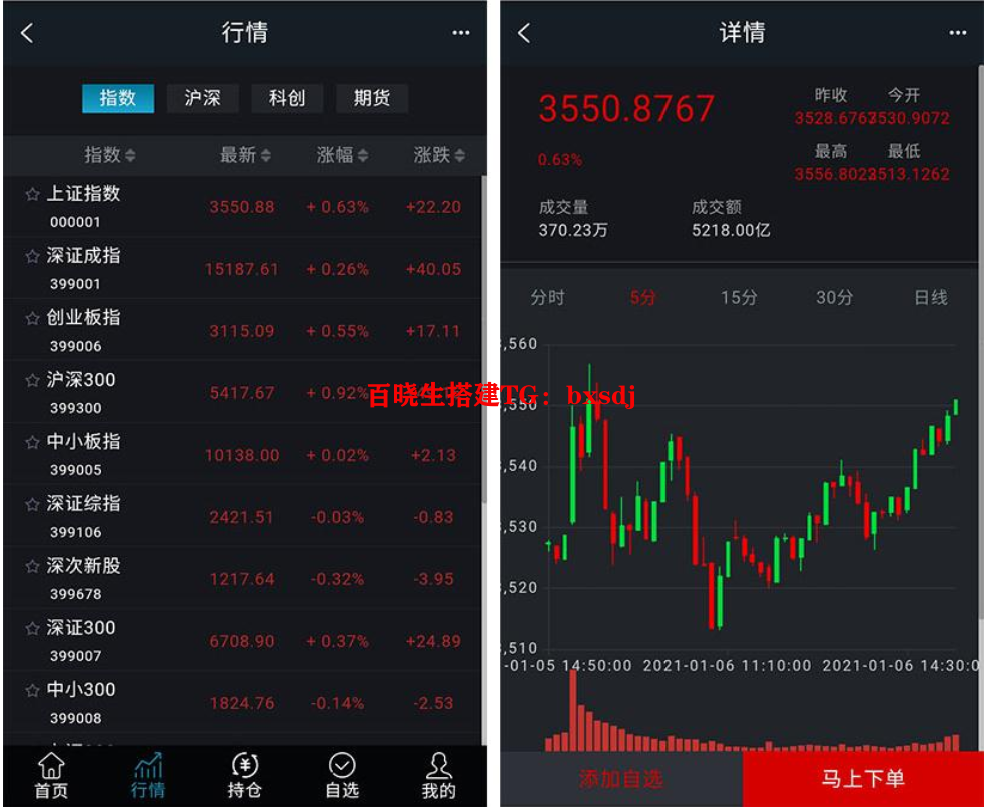Viewport: 995px width, 808px height.
Task: Switch to the 沪深 category tab
Action: [x=202, y=98]
